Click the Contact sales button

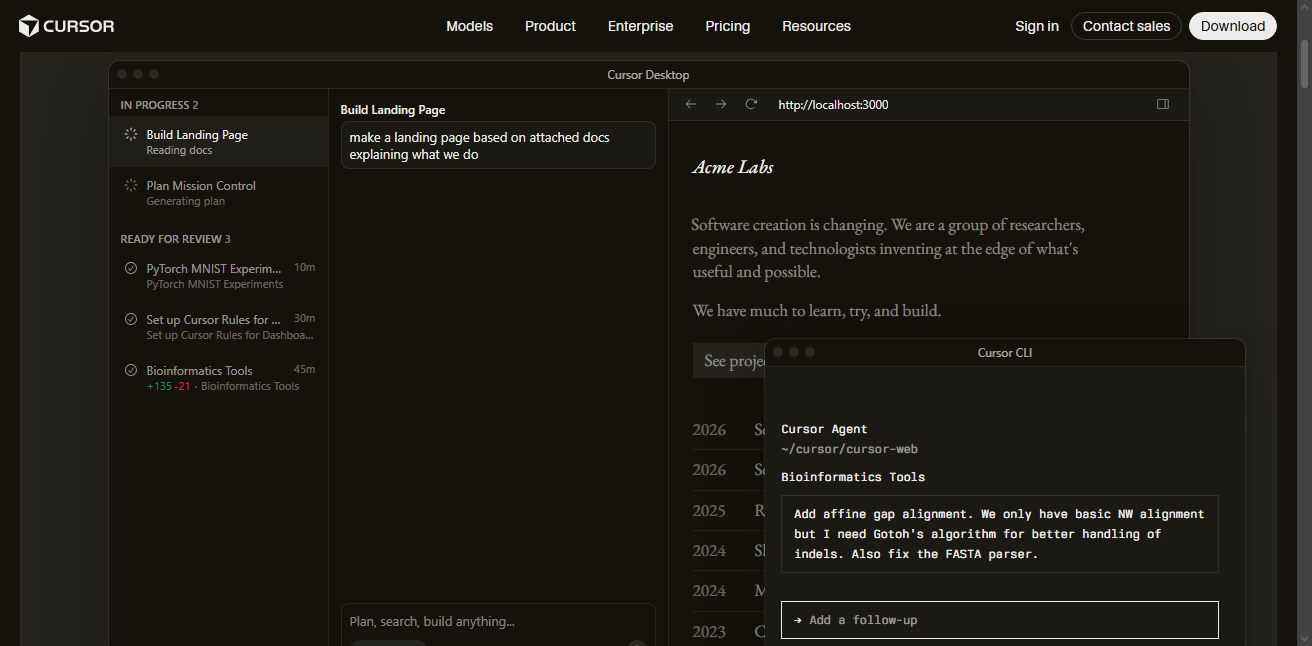(x=1126, y=26)
